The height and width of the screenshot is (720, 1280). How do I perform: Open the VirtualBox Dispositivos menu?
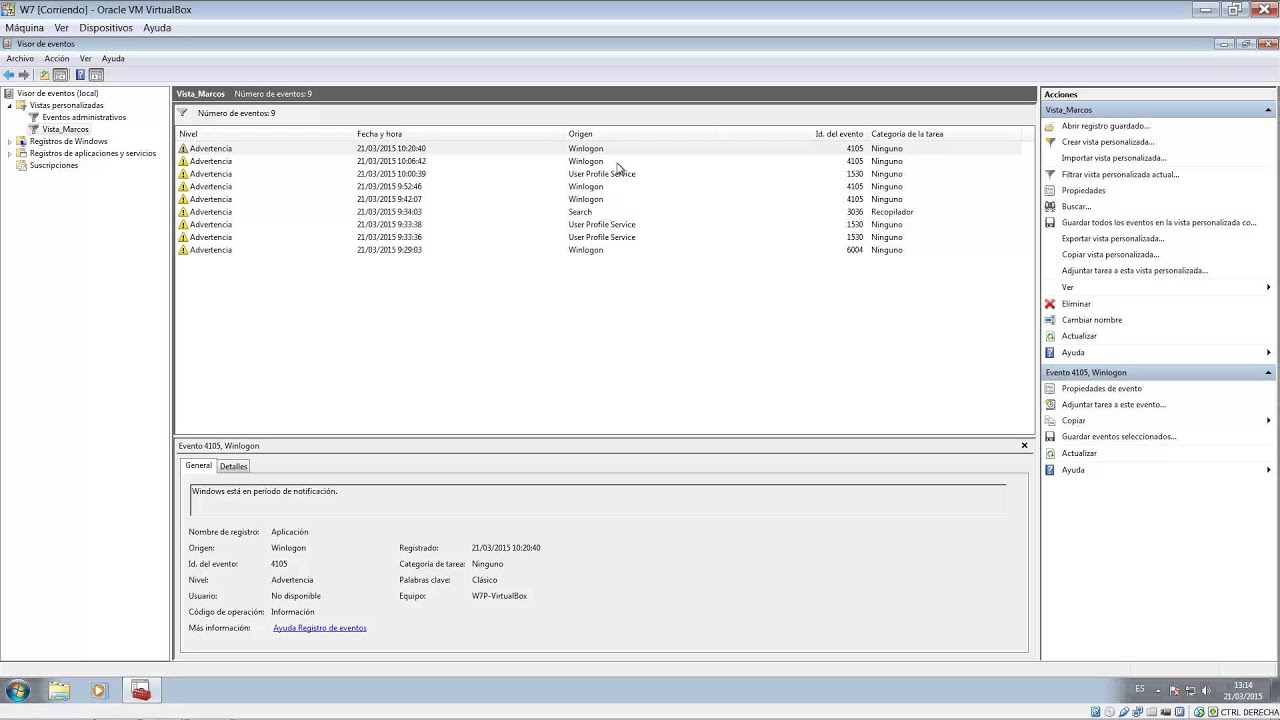coord(106,28)
